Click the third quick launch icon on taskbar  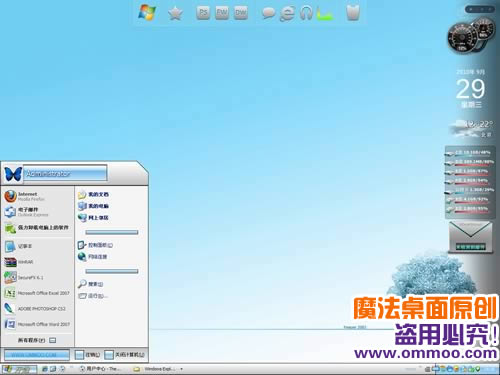tap(62, 369)
